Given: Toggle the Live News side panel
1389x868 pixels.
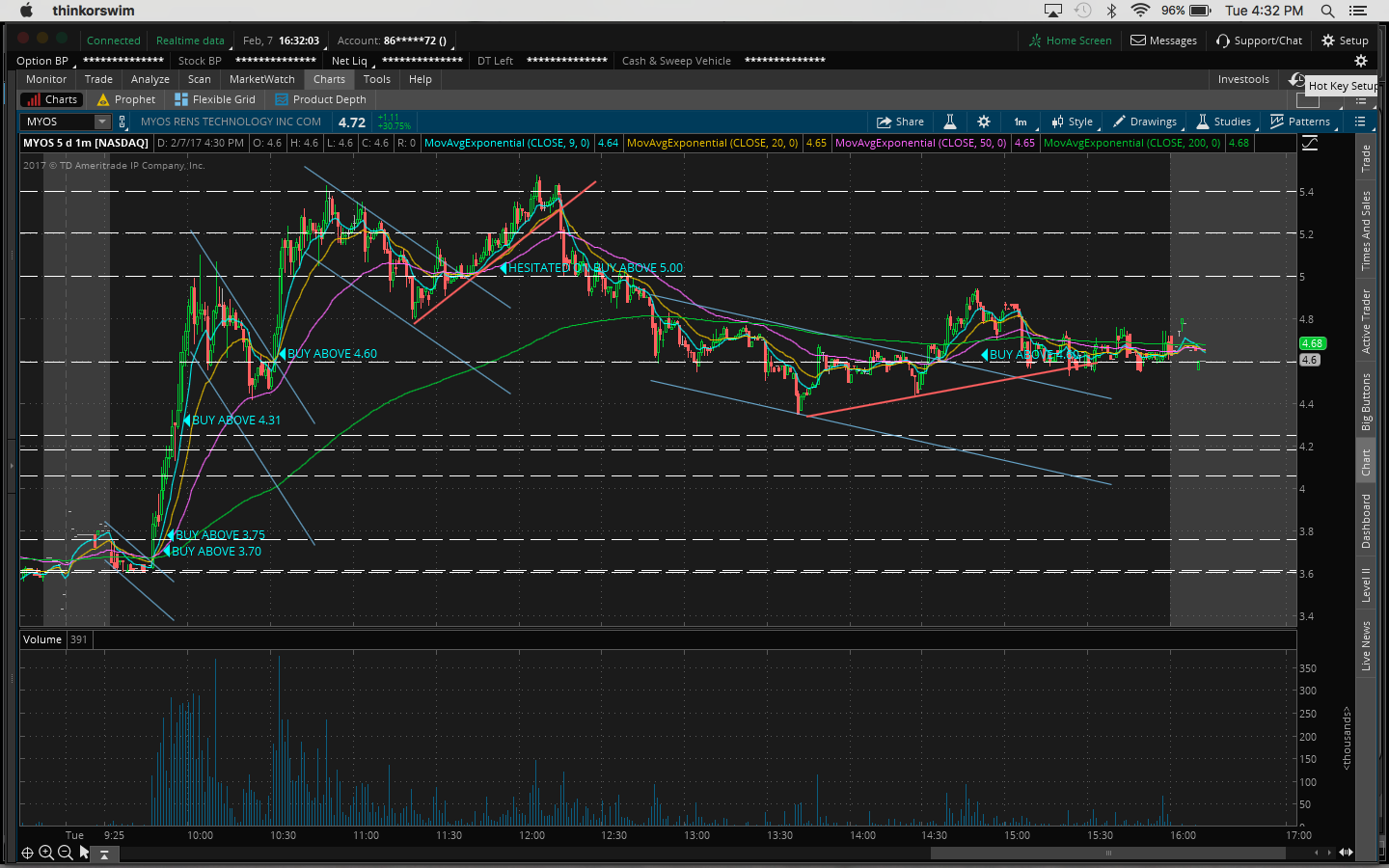Looking at the screenshot, I should coord(1366,645).
